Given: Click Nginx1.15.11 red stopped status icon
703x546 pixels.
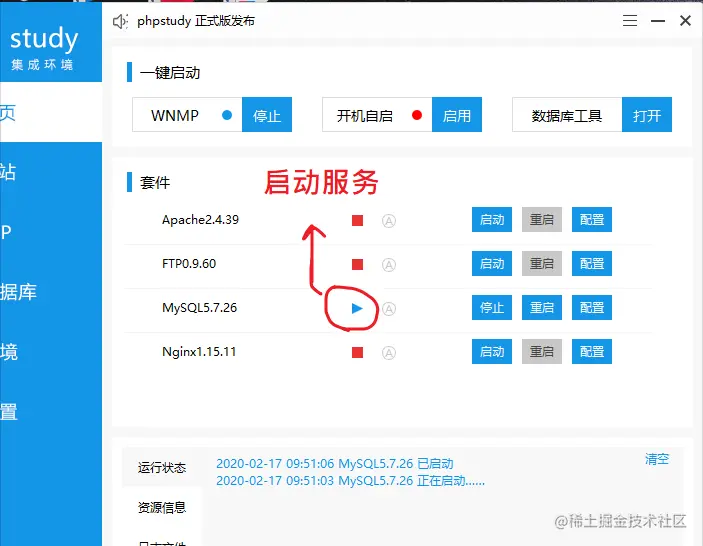Looking at the screenshot, I should (x=357, y=352).
